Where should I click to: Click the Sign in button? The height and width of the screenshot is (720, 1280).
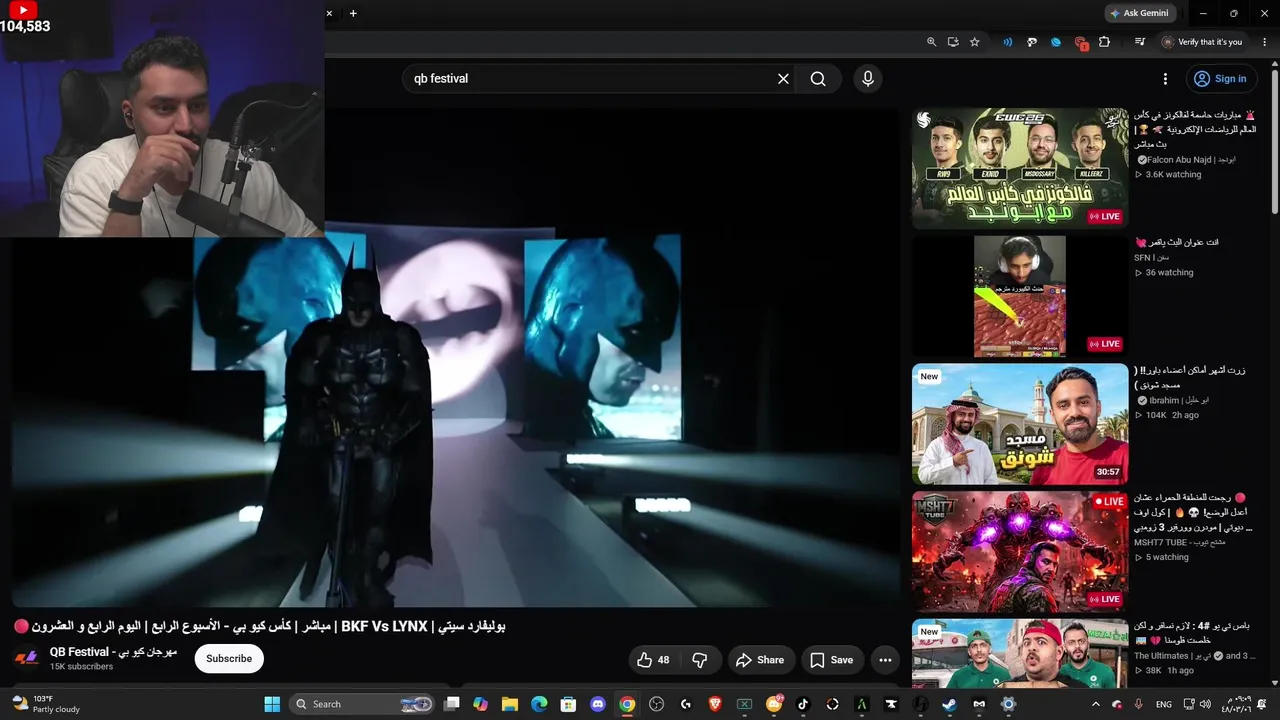(x=1220, y=79)
